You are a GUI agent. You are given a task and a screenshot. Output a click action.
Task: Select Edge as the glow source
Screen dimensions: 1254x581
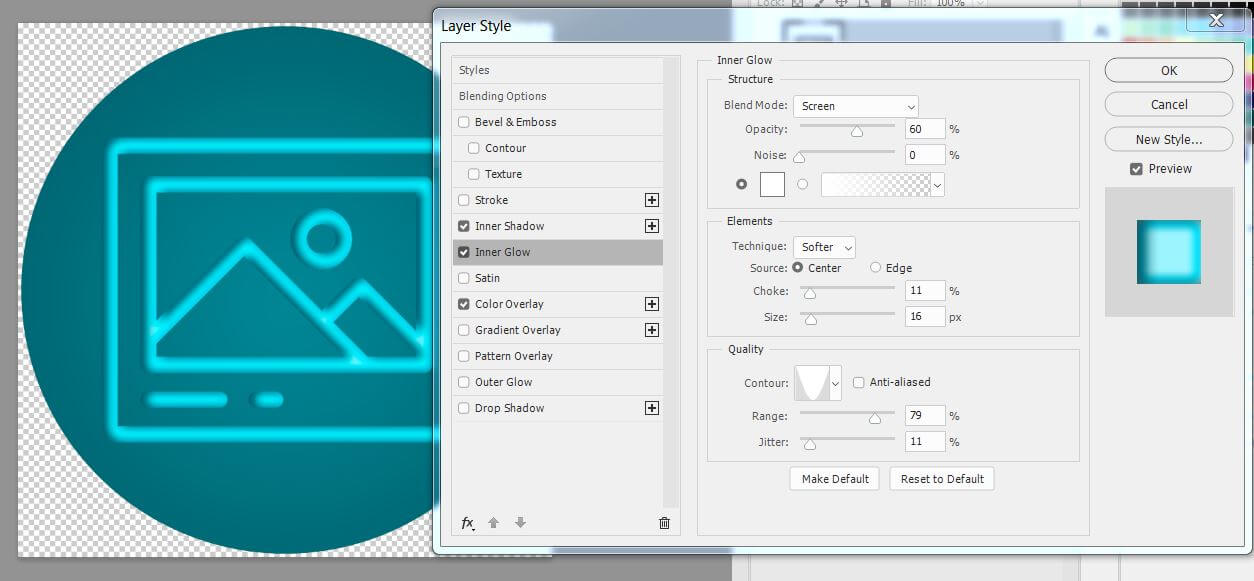875,268
